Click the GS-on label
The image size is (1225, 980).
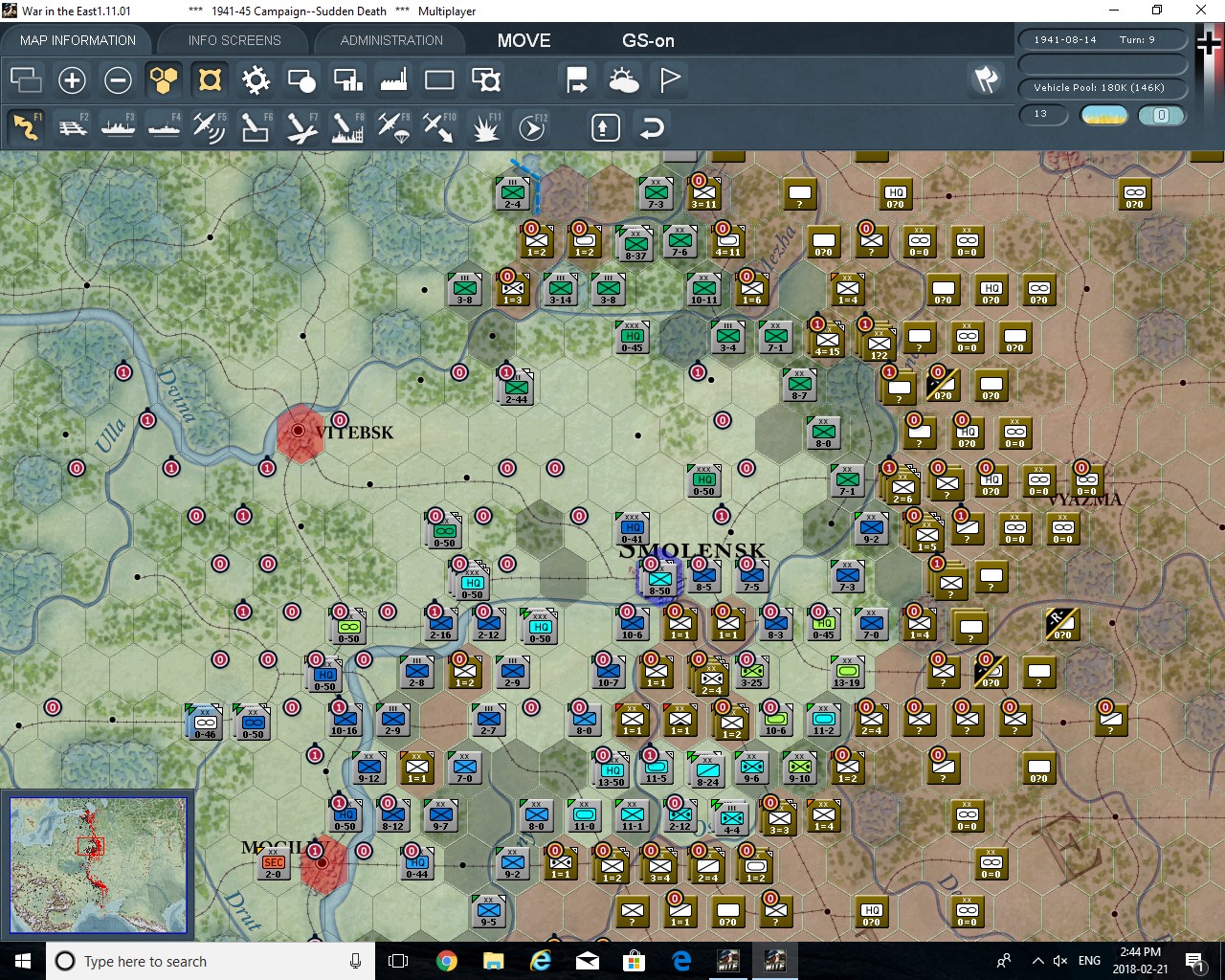[648, 40]
